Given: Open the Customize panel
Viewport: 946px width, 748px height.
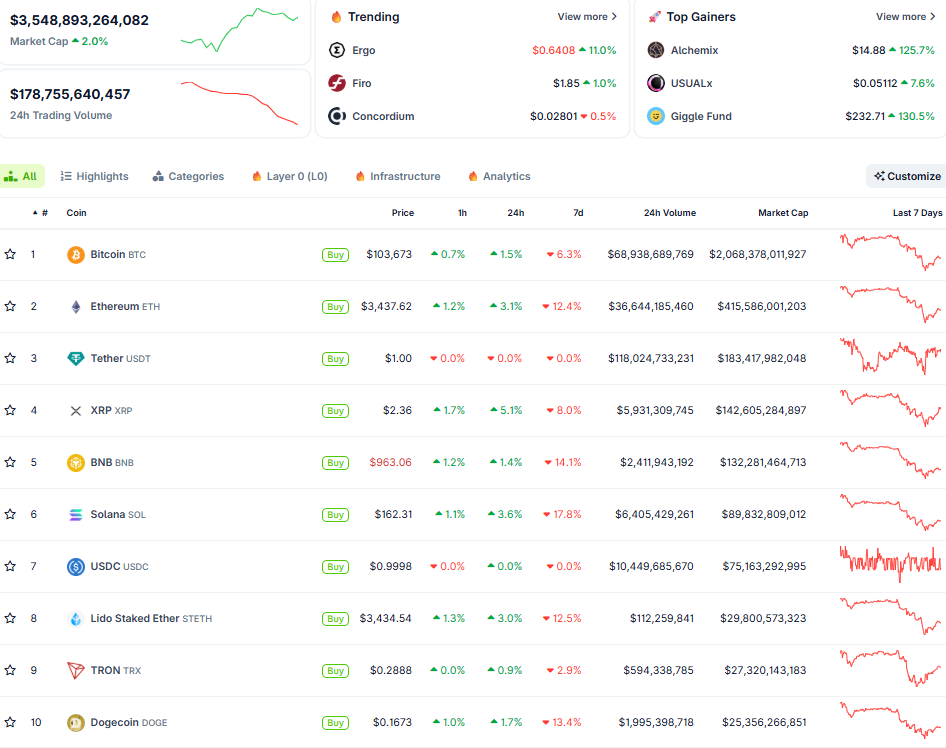Looking at the screenshot, I should (905, 176).
